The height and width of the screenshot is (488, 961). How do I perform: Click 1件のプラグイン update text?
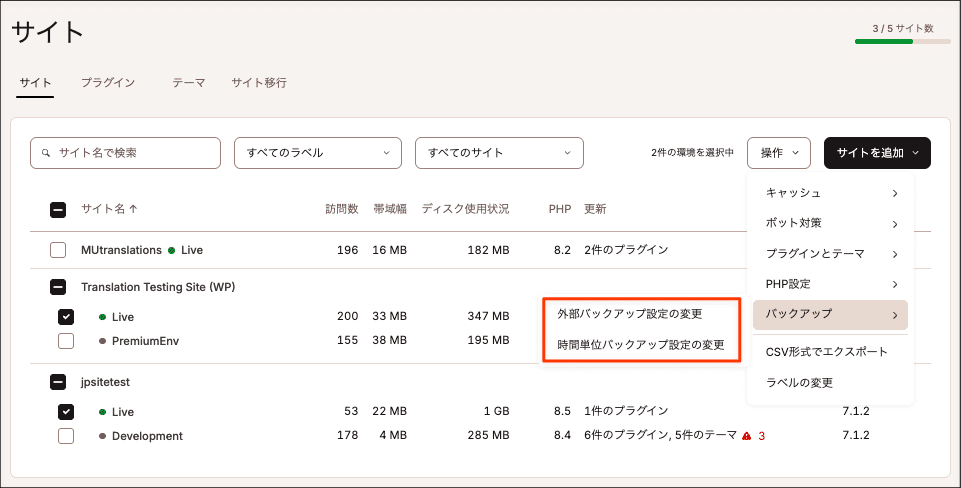click(626, 411)
